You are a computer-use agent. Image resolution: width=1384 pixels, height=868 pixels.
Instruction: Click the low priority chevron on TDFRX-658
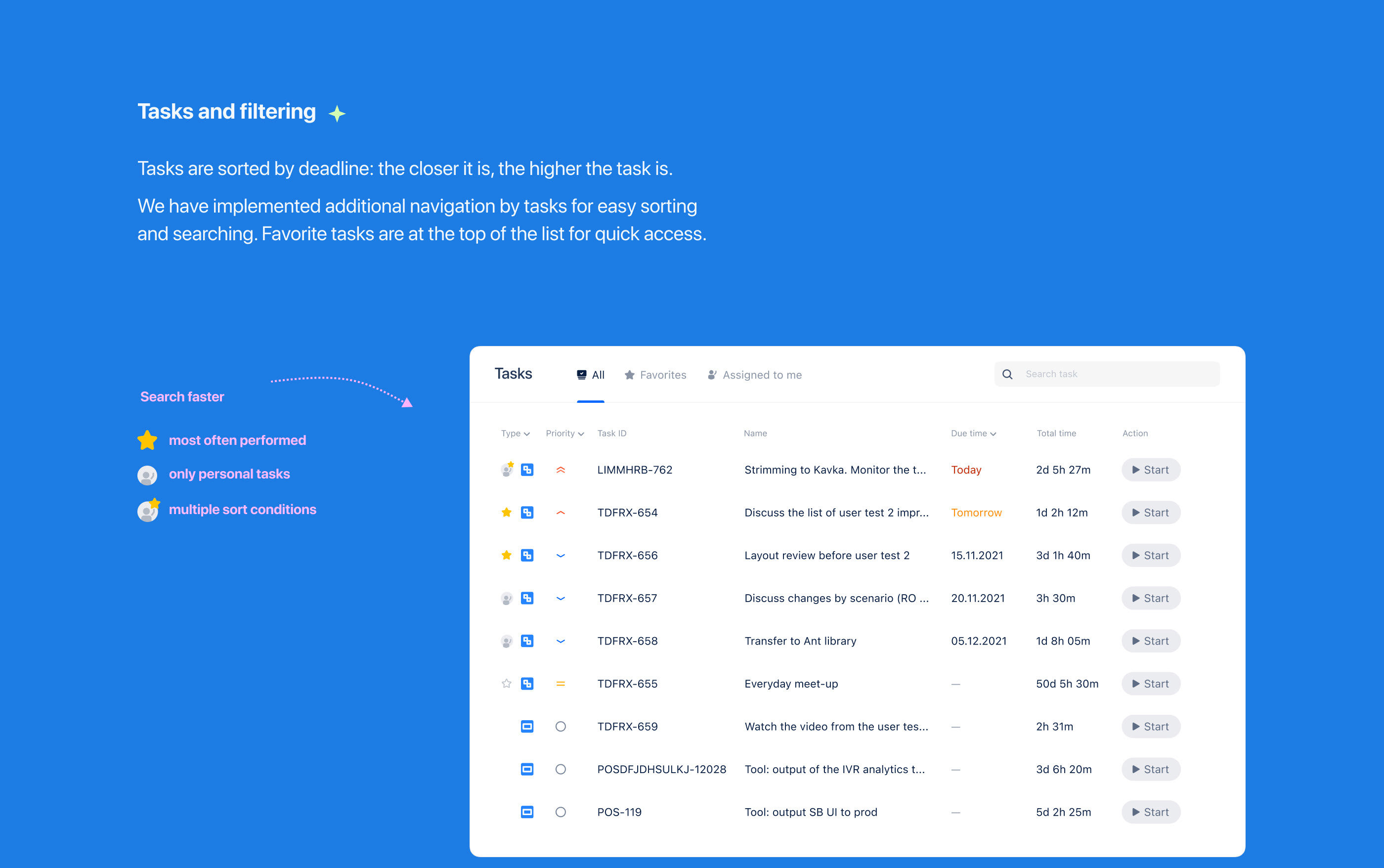560,641
